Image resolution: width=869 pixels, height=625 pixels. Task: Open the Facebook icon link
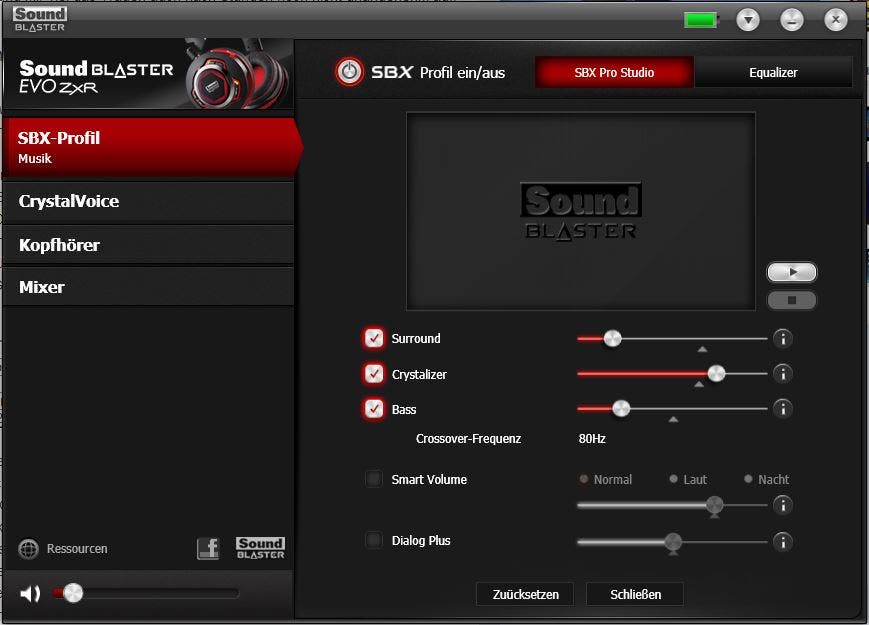point(208,549)
